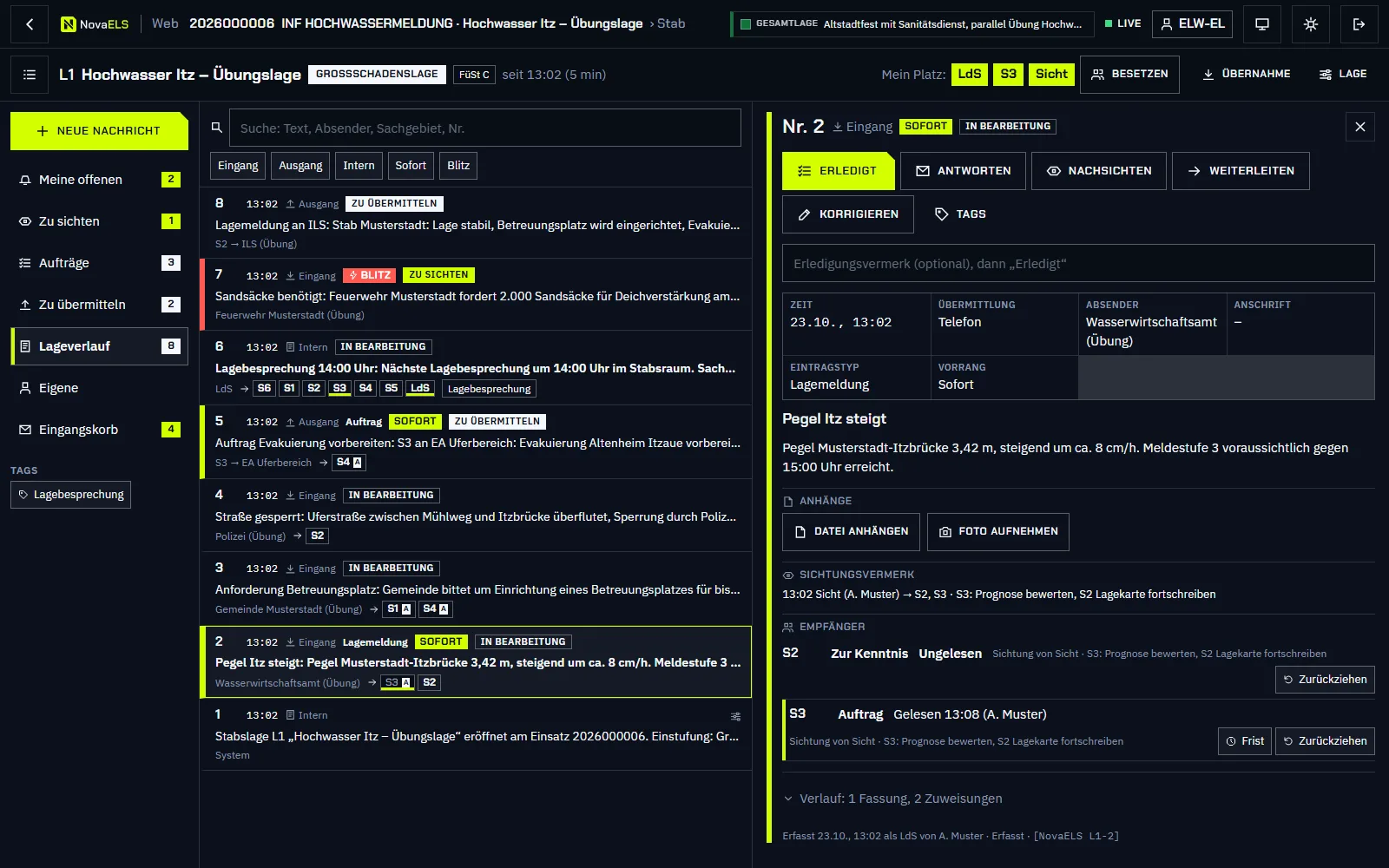
Task: Toggle the Intern filter chip
Action: coord(359,166)
